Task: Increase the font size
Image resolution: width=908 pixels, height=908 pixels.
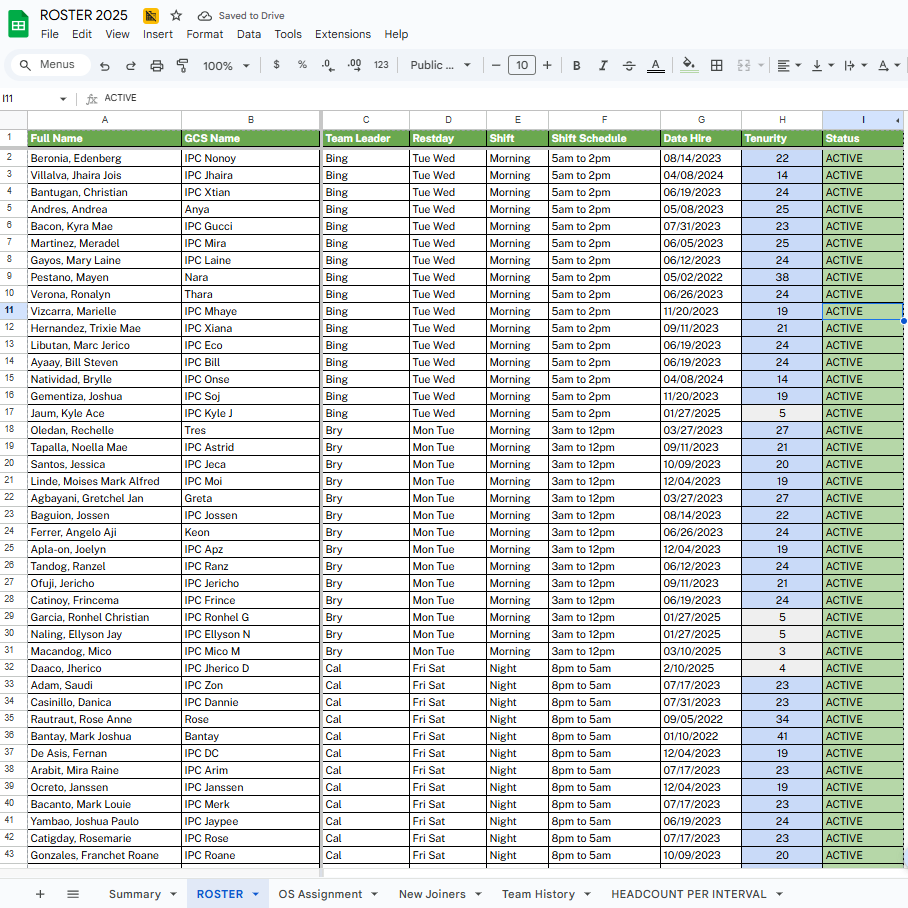Action: pos(547,65)
